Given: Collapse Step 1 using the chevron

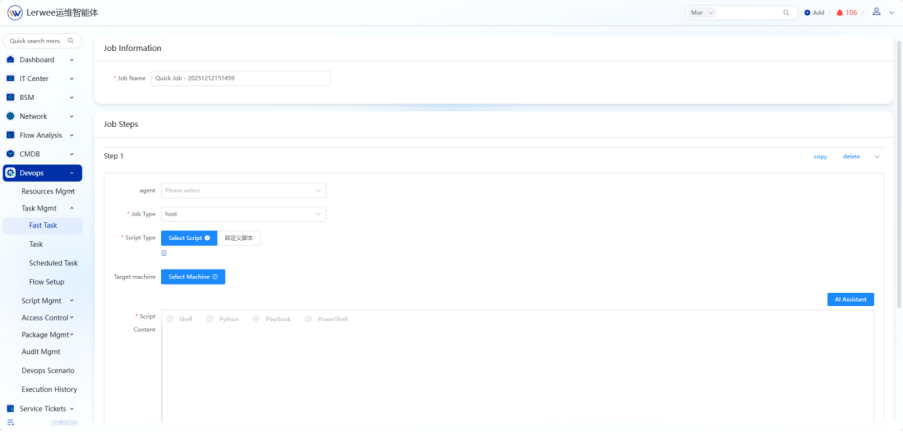Looking at the screenshot, I should pos(877,157).
